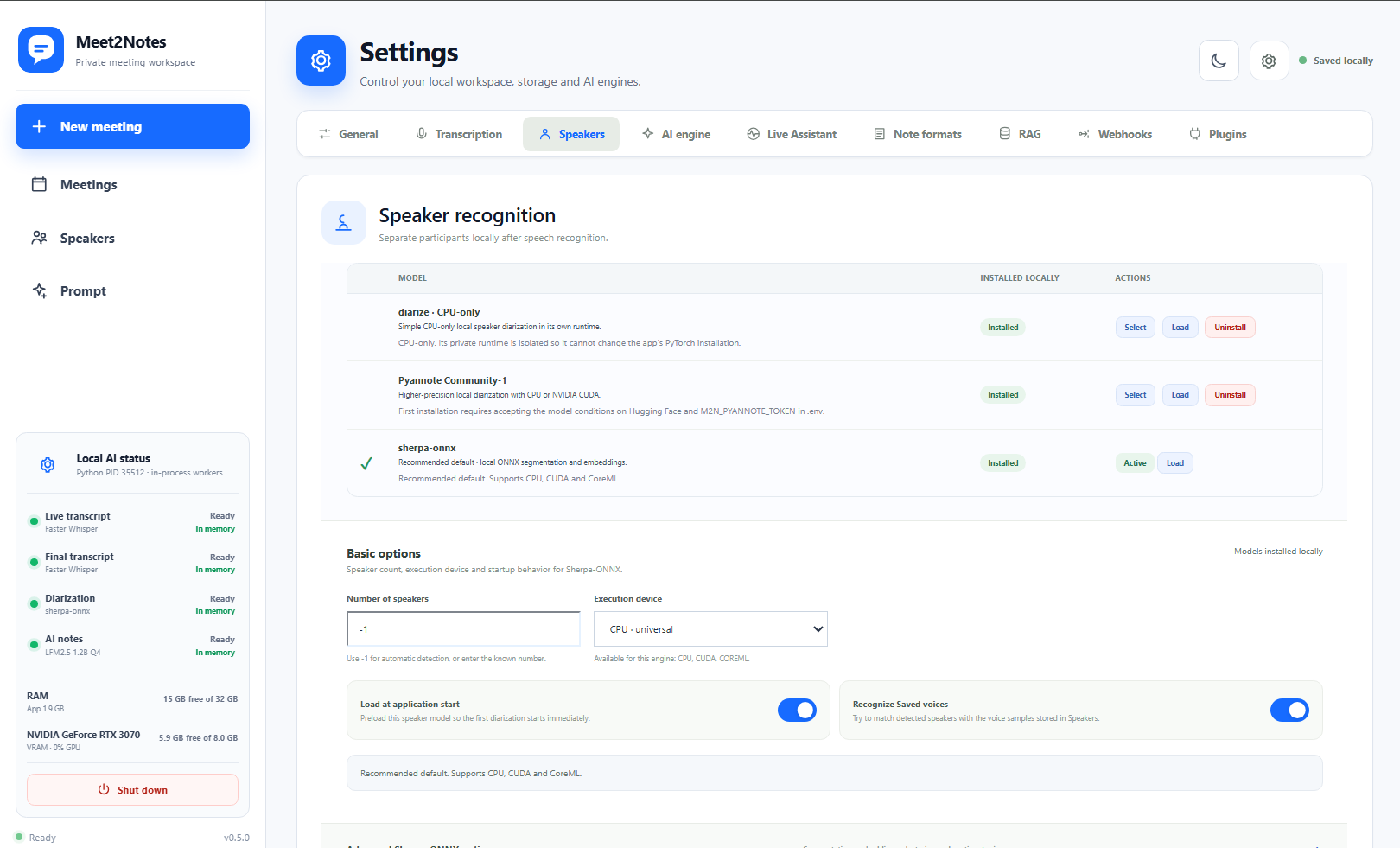This screenshot has width=1400, height=848.
Task: Click the '15 GB free of 32 GB' RAM value
Action: [200, 699]
